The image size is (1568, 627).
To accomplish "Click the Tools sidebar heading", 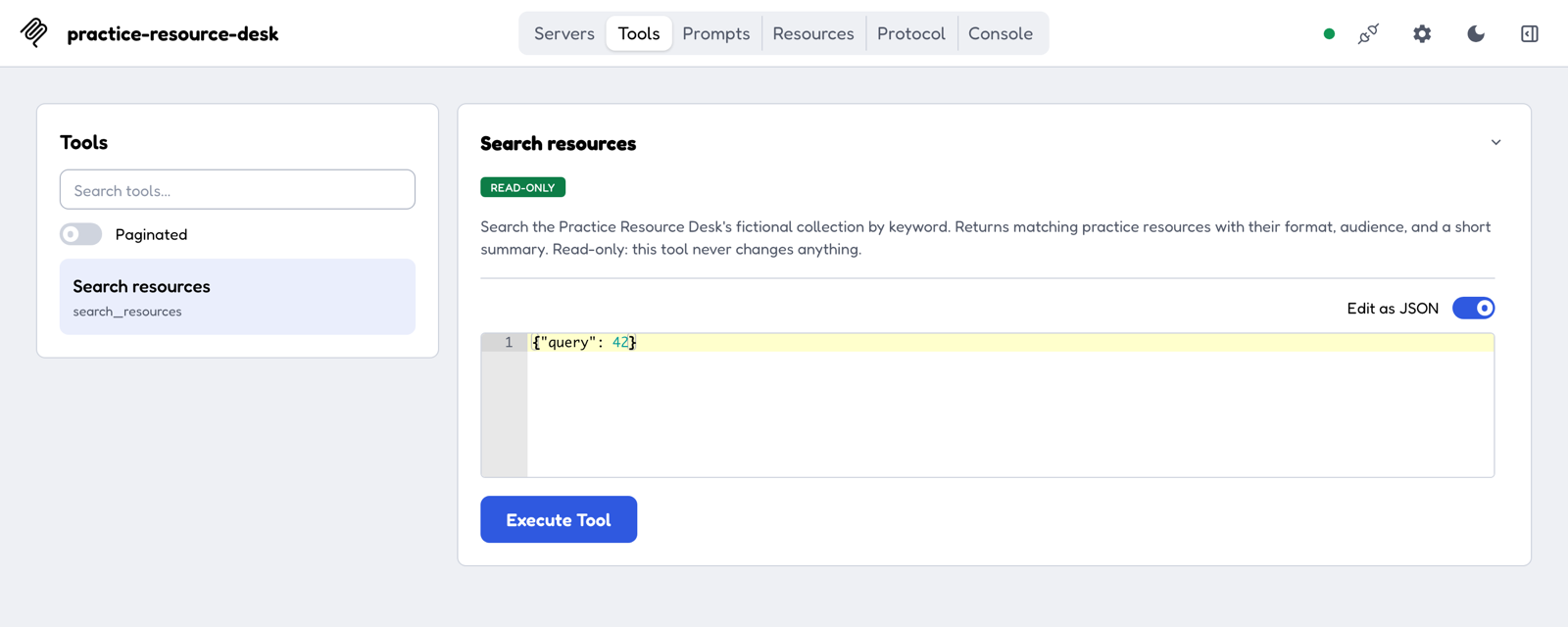I will (83, 142).
